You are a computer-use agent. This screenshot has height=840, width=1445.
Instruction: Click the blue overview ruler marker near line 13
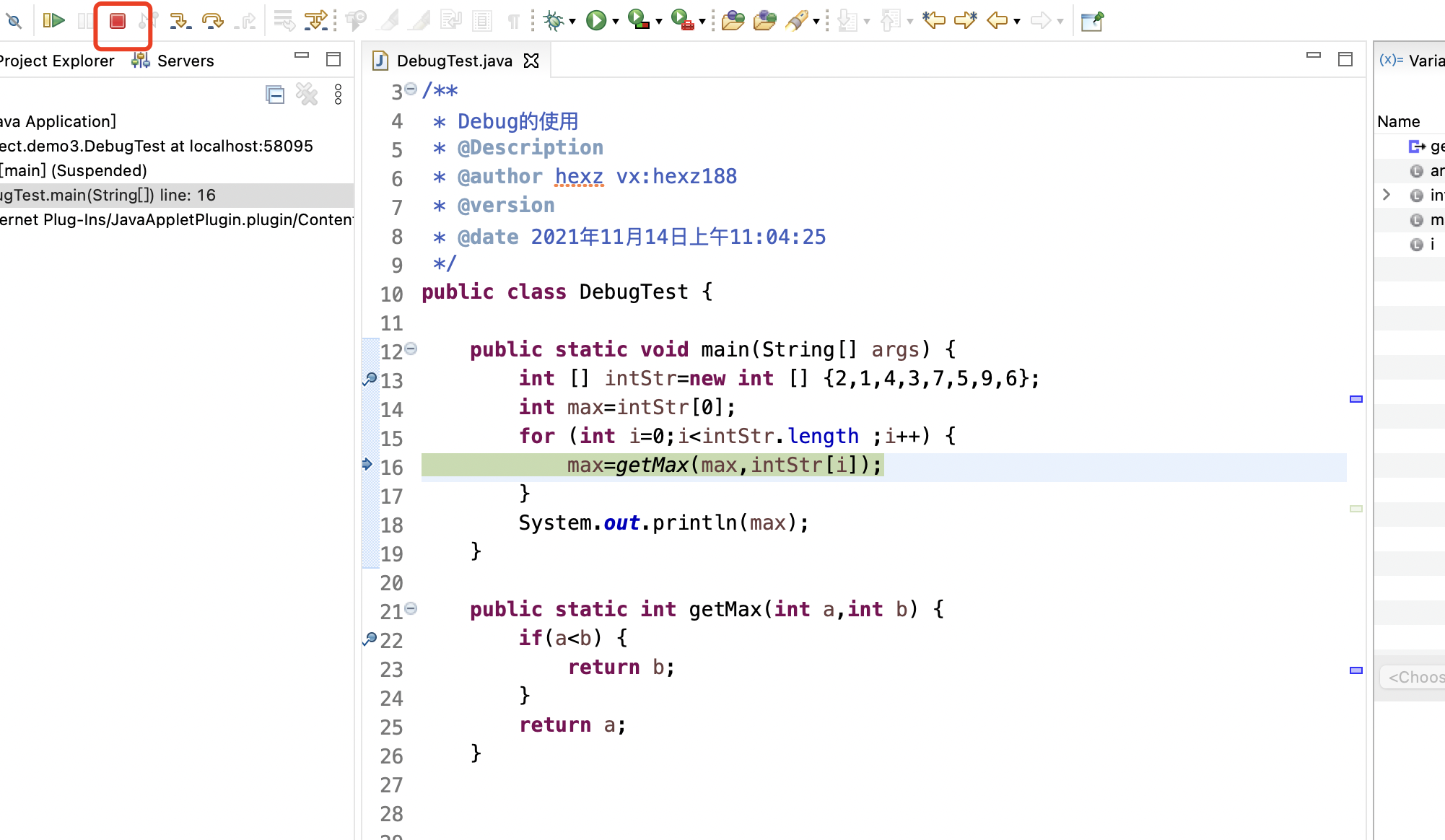tap(1355, 399)
